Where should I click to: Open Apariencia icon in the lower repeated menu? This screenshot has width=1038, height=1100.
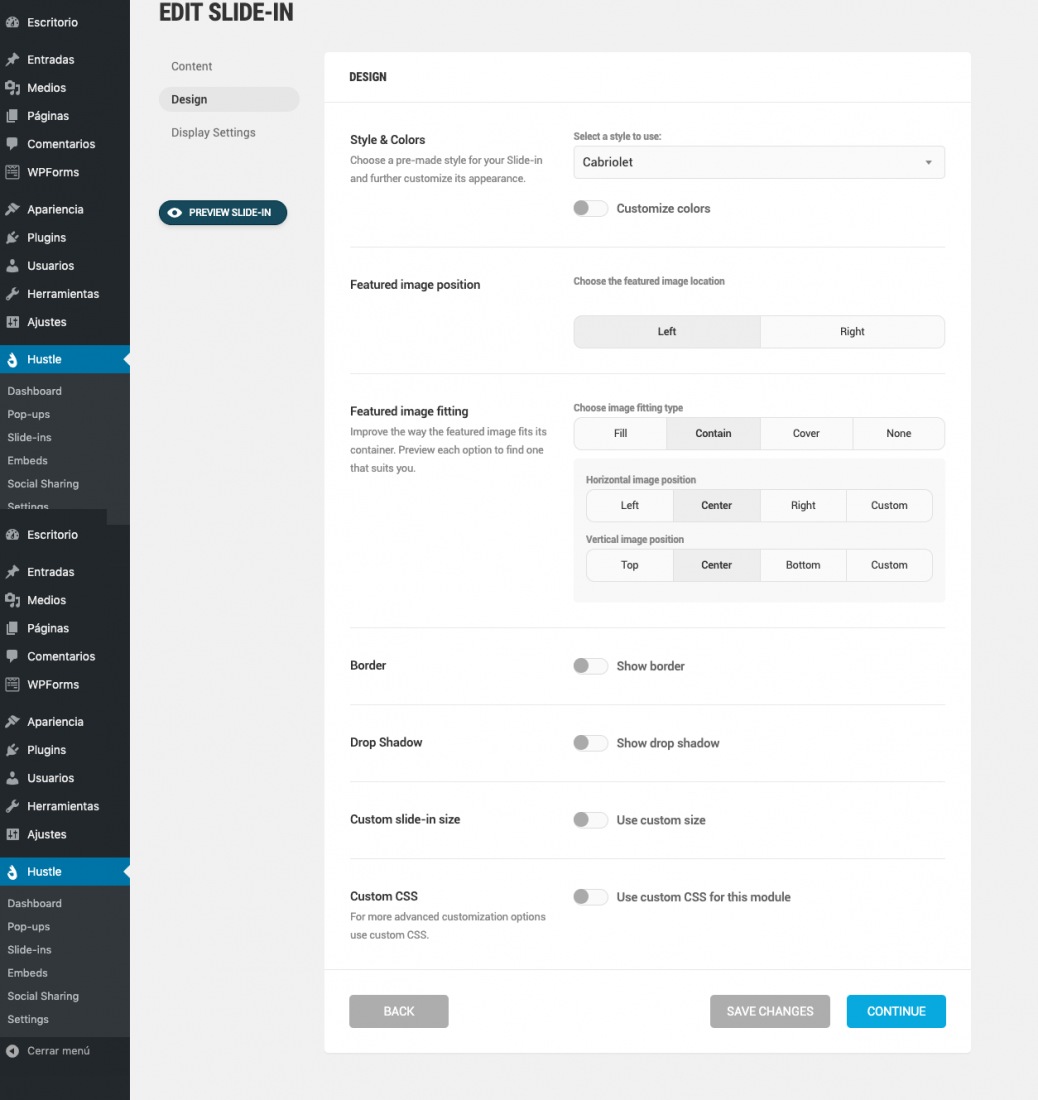click(x=12, y=721)
